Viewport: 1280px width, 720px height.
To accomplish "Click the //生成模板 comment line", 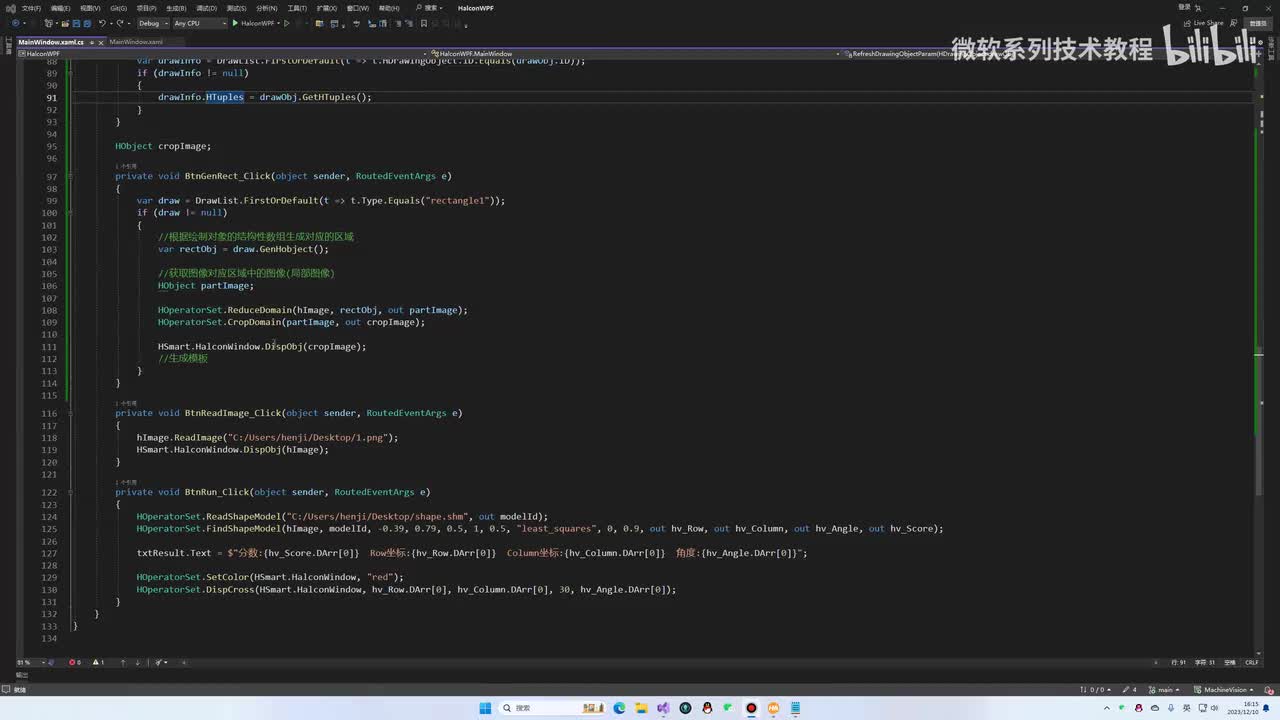I will pyautogui.click(x=183, y=358).
